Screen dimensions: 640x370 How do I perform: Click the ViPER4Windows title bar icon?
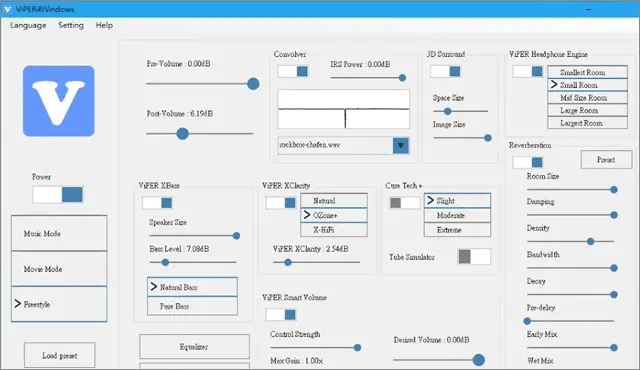pyautogui.click(x=7, y=9)
